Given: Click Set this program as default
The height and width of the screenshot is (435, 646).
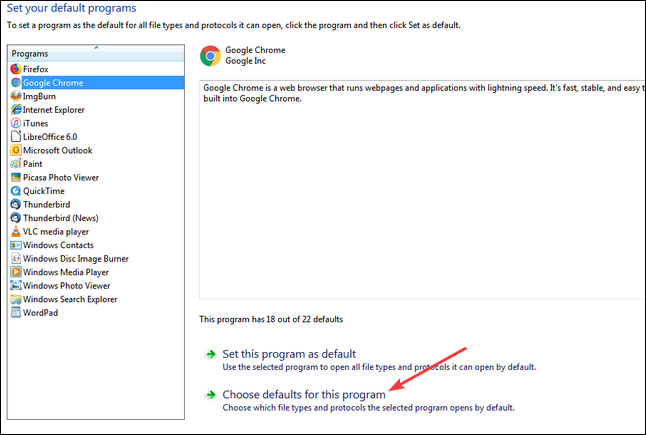Looking at the screenshot, I should tap(289, 354).
